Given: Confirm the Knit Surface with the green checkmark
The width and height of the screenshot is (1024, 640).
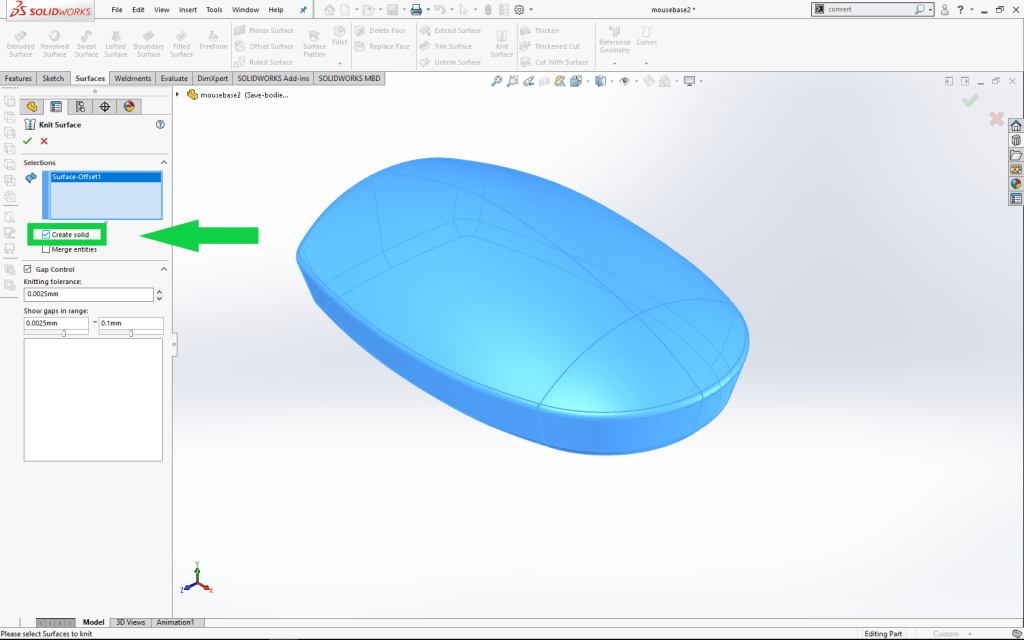Looking at the screenshot, I should coord(27,141).
